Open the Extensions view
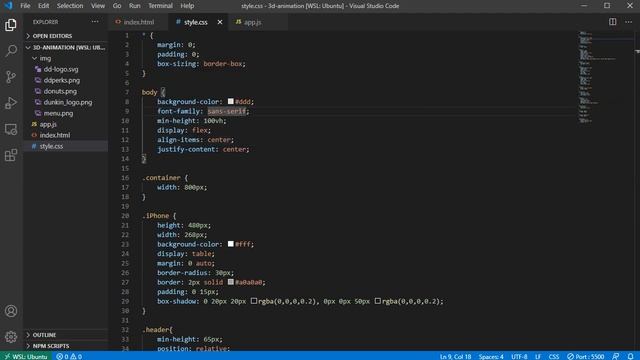 tap(11, 155)
